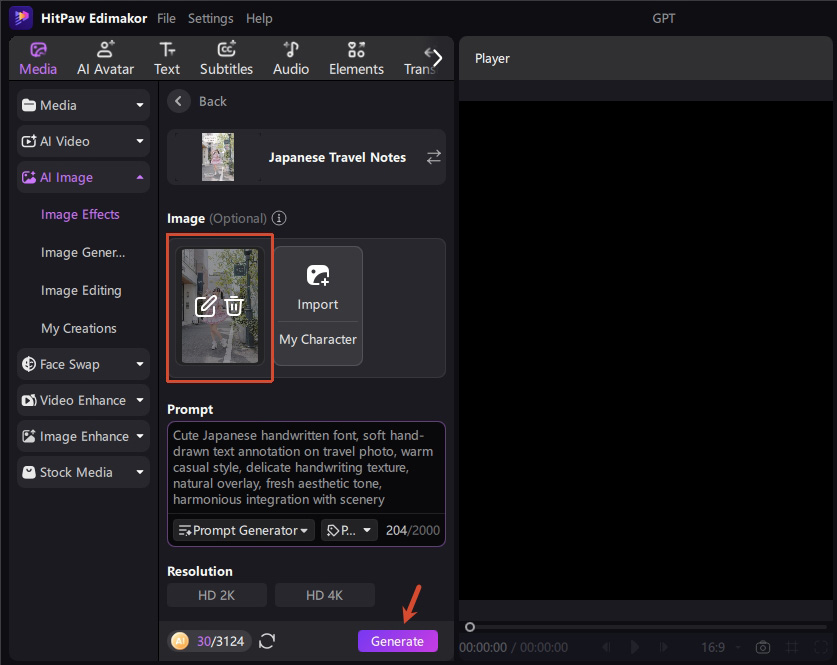837x665 pixels.
Task: Go to next frame in player
Action: (664, 647)
